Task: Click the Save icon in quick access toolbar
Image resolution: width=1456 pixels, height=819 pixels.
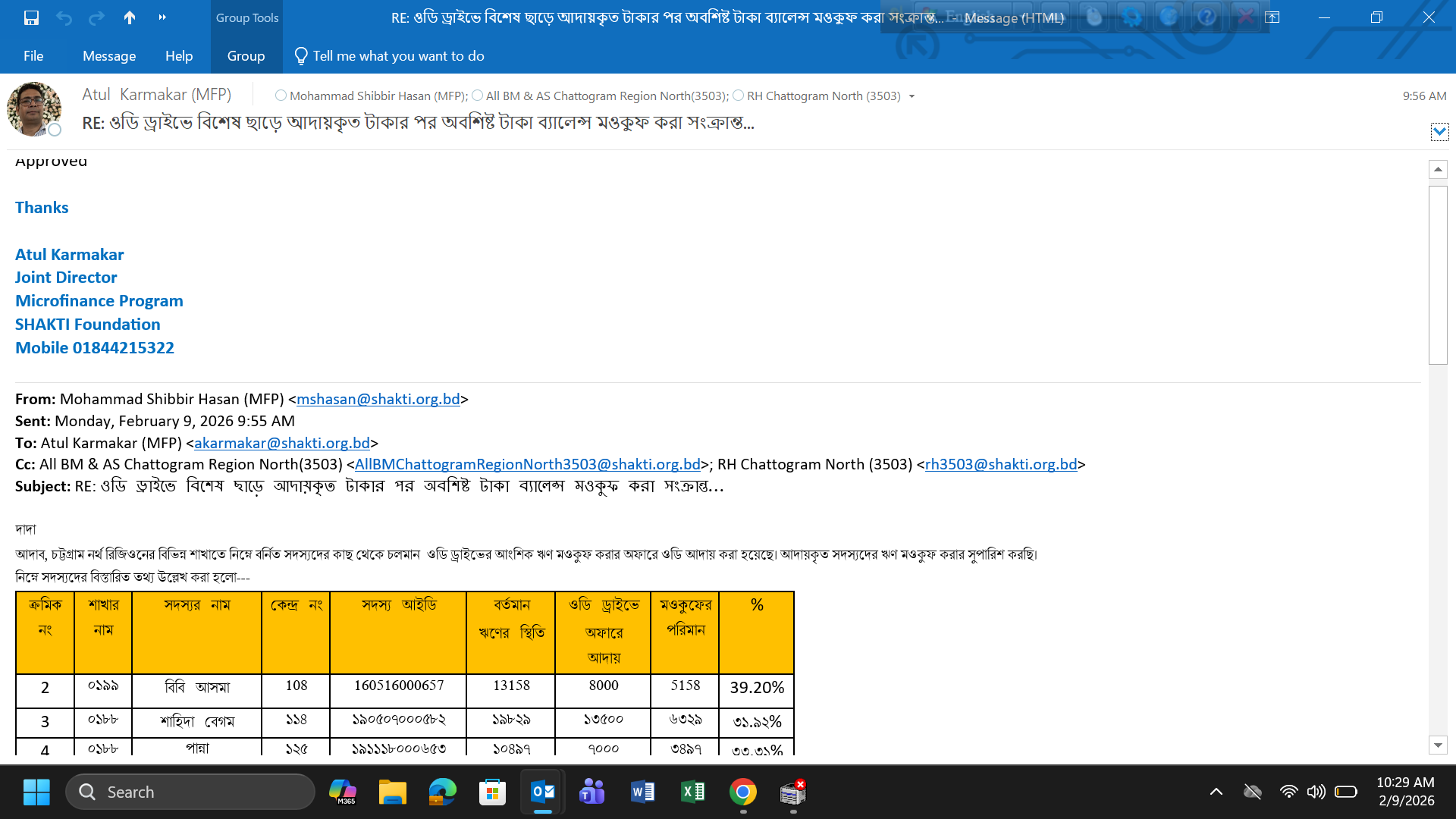Action: (x=31, y=17)
